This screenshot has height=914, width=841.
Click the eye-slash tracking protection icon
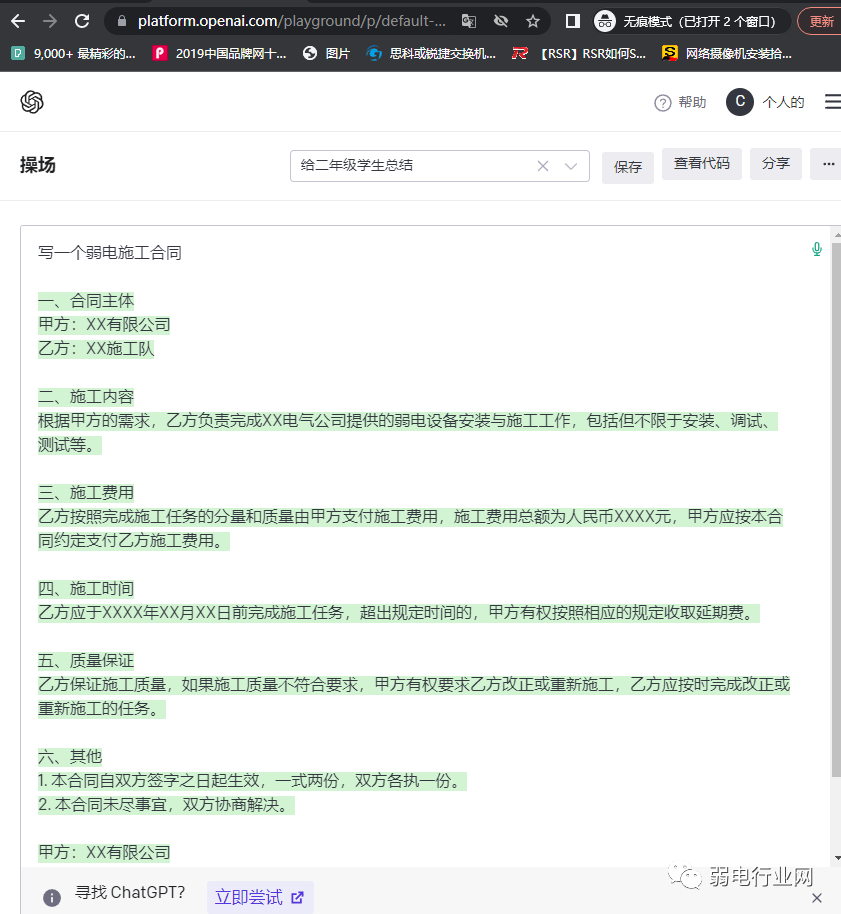[x=501, y=21]
